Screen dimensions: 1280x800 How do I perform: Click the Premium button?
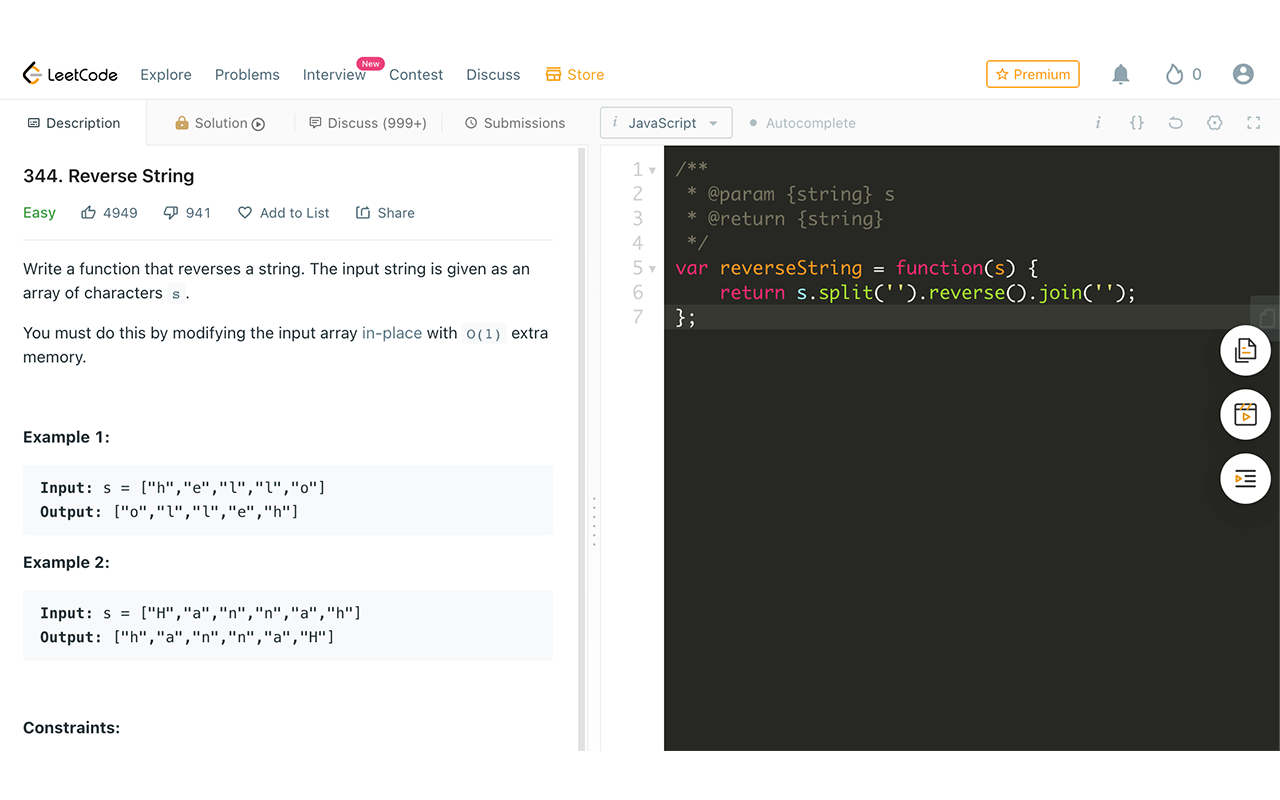pyautogui.click(x=1032, y=73)
